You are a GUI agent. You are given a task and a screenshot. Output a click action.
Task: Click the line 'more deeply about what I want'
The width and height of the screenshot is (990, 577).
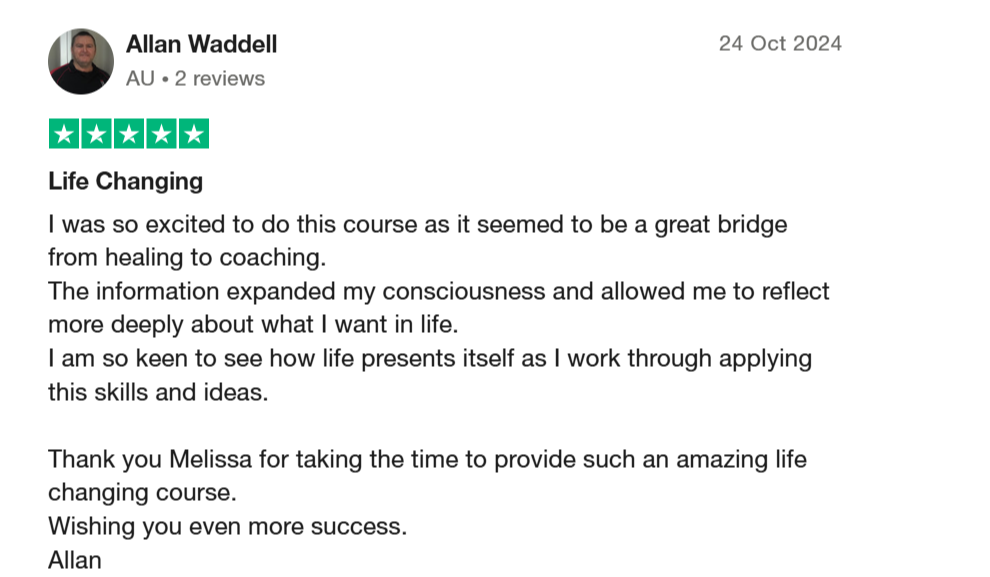253,324
